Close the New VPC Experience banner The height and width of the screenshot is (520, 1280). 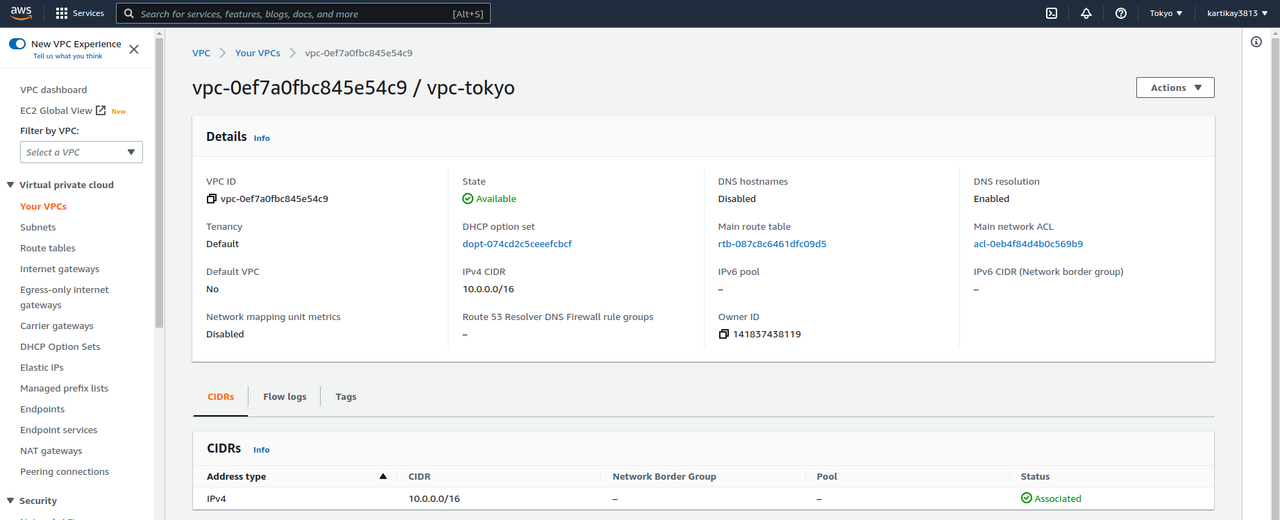point(134,49)
